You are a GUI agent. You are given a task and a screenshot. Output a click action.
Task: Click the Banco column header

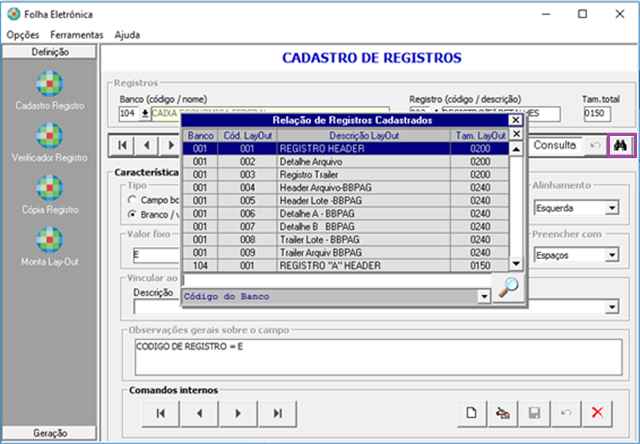(200, 135)
